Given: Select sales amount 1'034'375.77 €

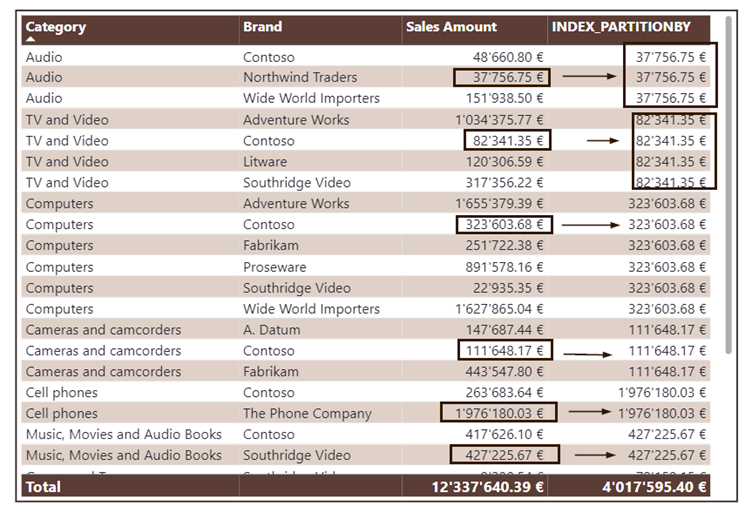Looking at the screenshot, I should tap(499, 120).
